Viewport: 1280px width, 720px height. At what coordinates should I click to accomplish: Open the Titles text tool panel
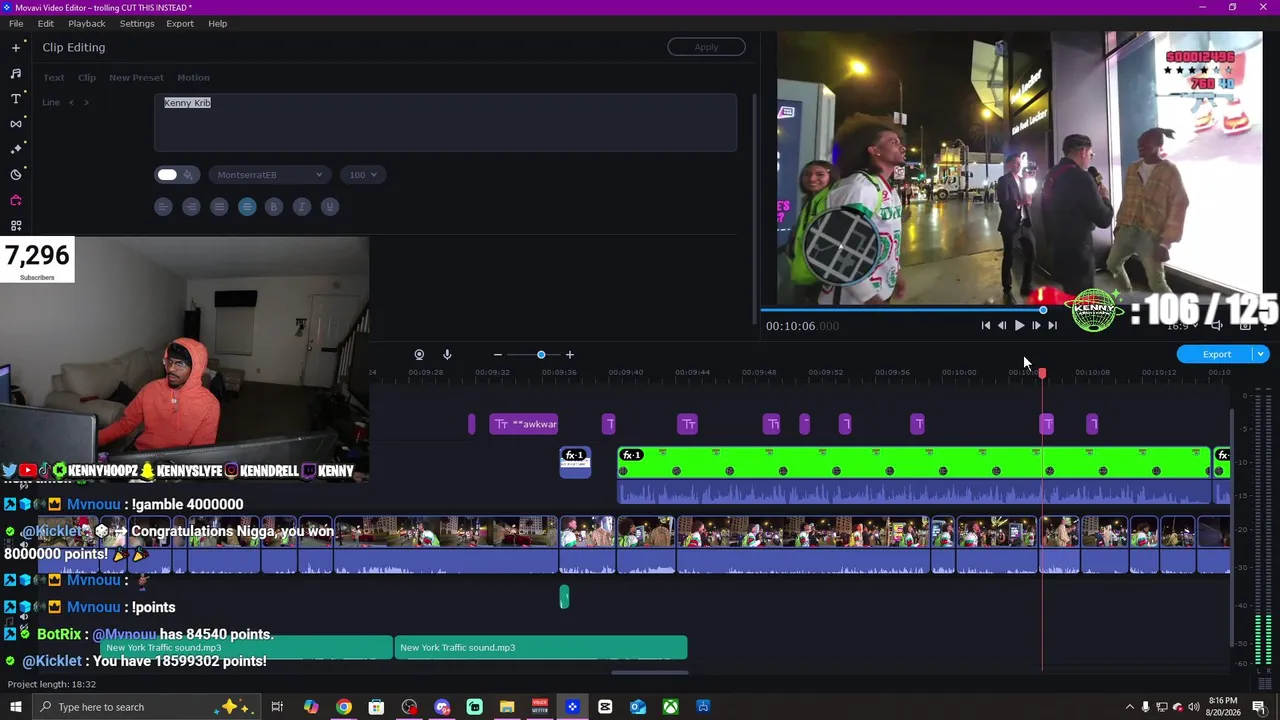[16, 98]
